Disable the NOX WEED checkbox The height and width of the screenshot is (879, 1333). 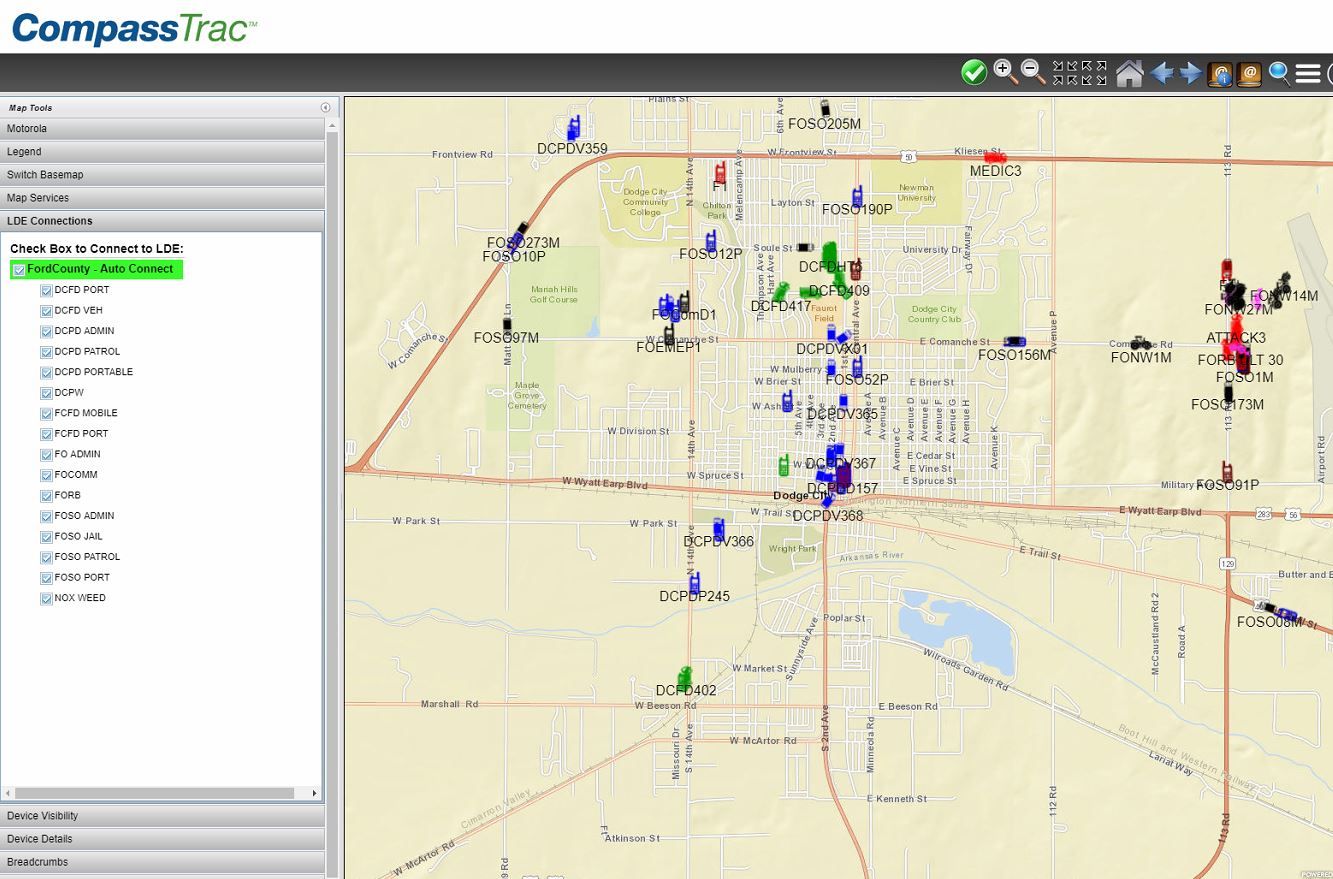pos(46,599)
